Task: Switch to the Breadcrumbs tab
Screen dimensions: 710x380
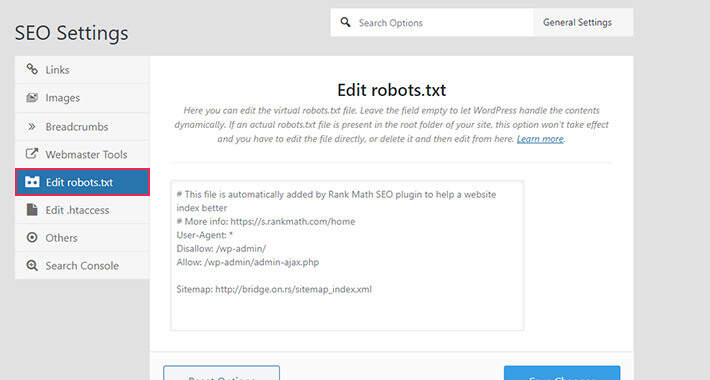Action: [82, 126]
